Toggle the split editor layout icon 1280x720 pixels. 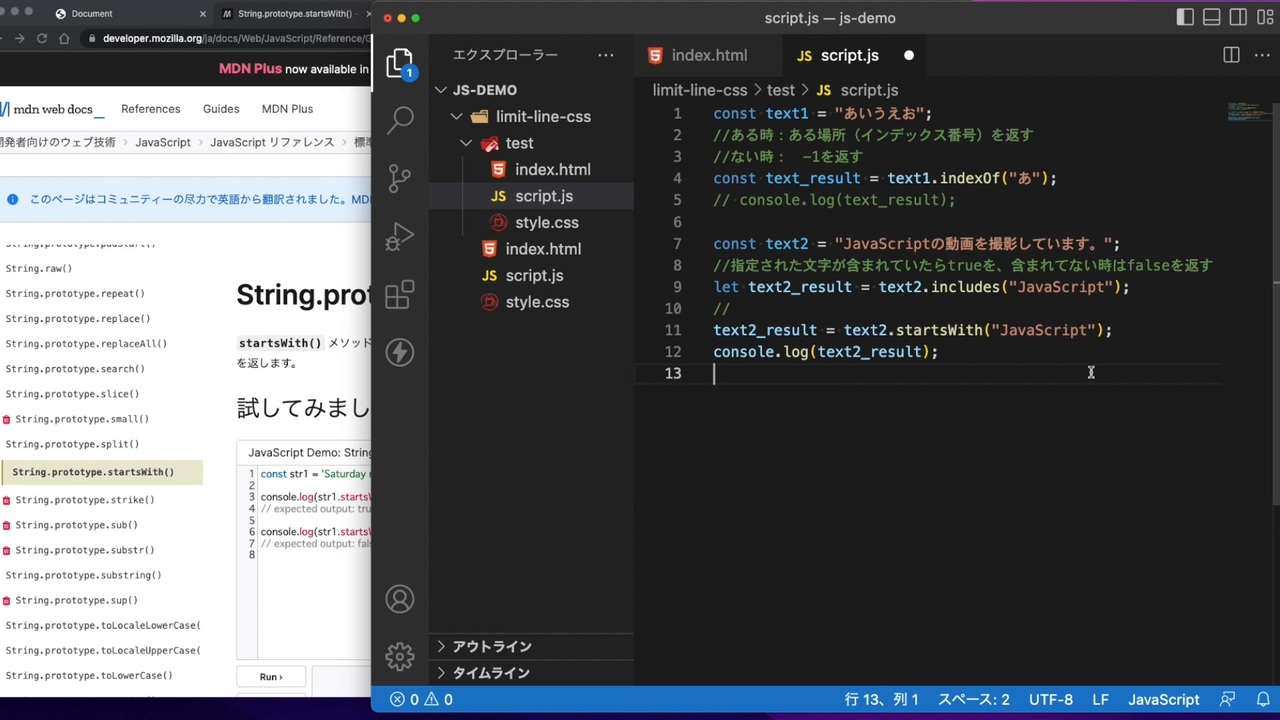coord(1231,55)
